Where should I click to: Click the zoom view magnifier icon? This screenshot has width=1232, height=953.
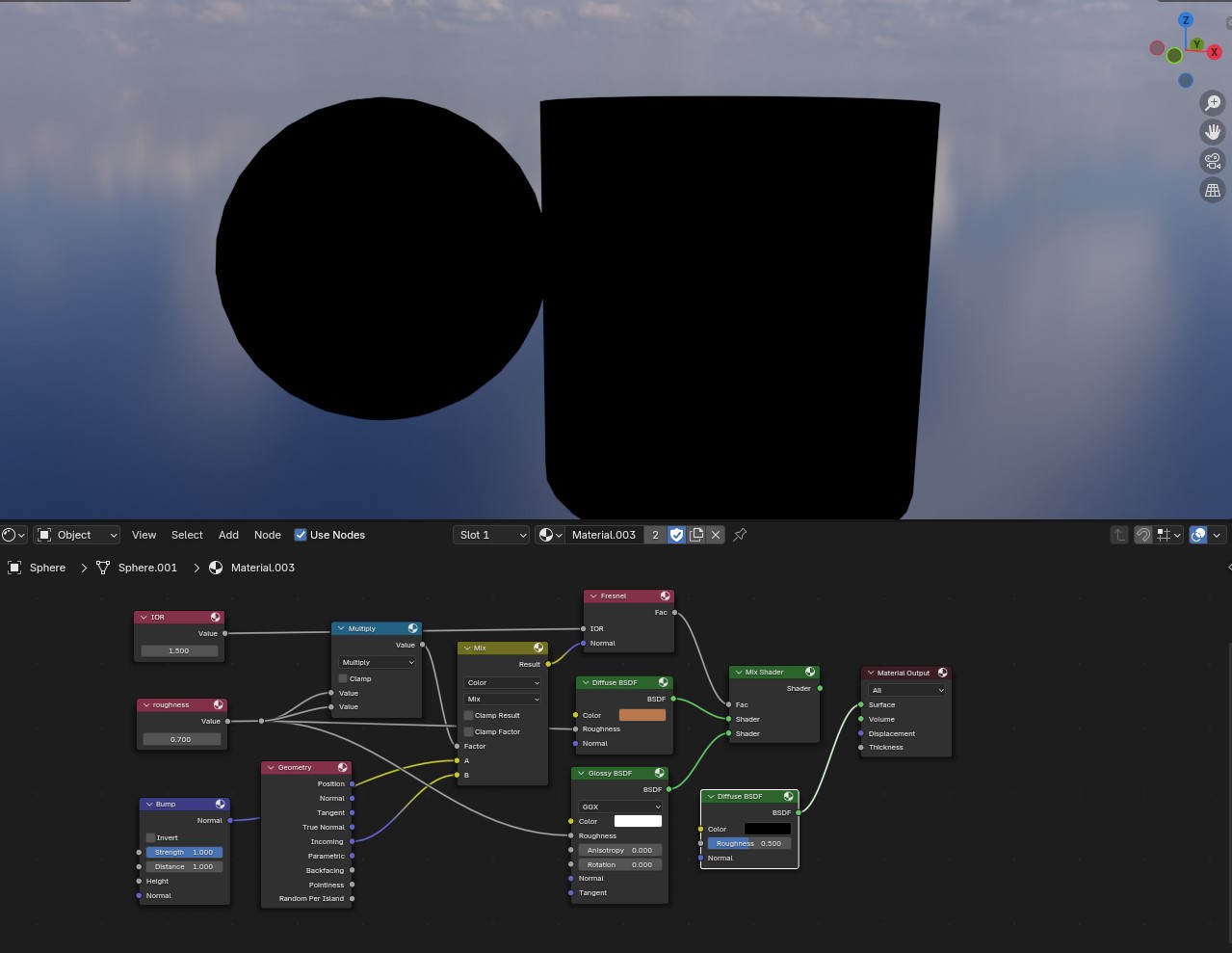1213,102
